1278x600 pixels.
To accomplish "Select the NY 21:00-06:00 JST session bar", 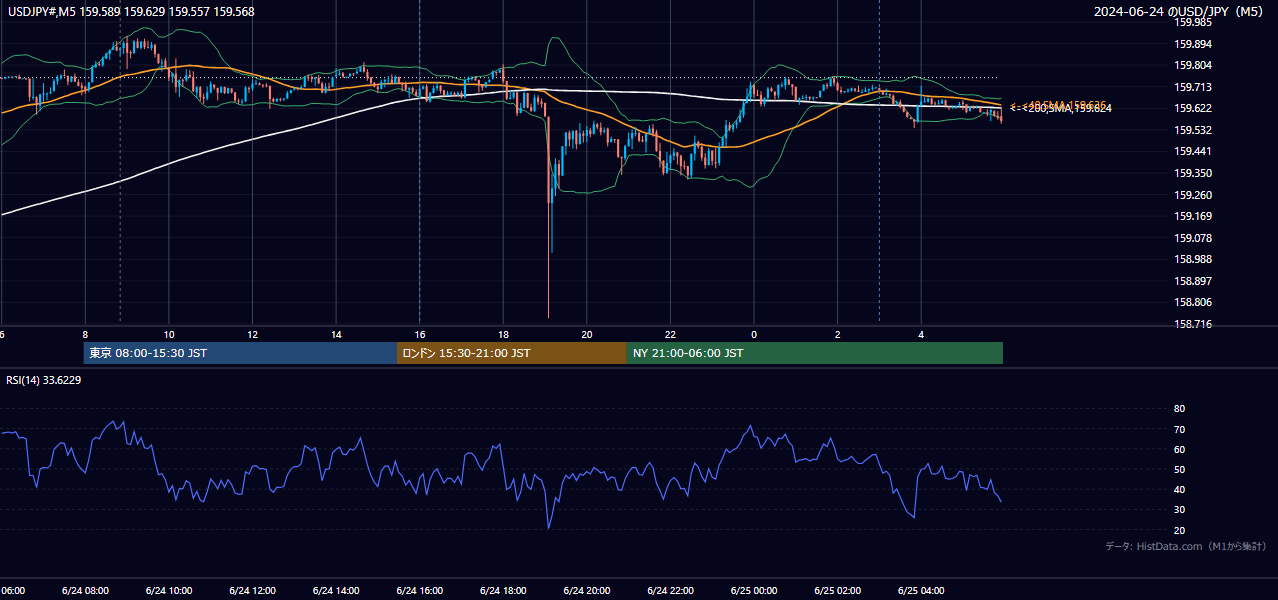I will [x=815, y=353].
